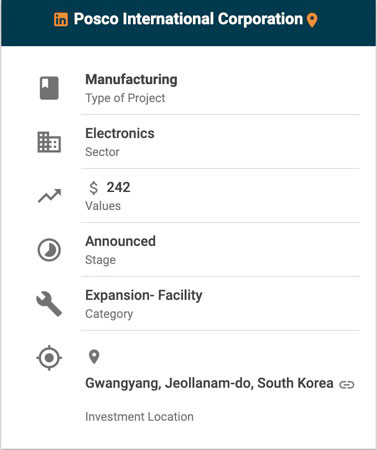Click the Expansion- Facility category value
Image resolution: width=377 pixels, height=450 pixels.
144,295
